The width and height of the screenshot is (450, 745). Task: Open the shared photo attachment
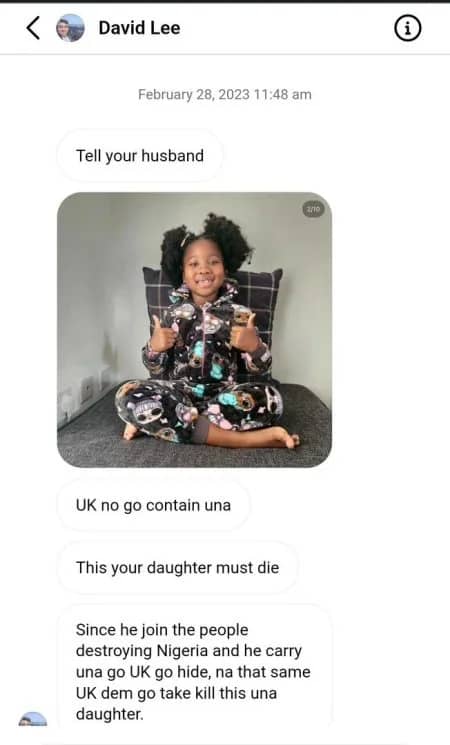click(194, 330)
